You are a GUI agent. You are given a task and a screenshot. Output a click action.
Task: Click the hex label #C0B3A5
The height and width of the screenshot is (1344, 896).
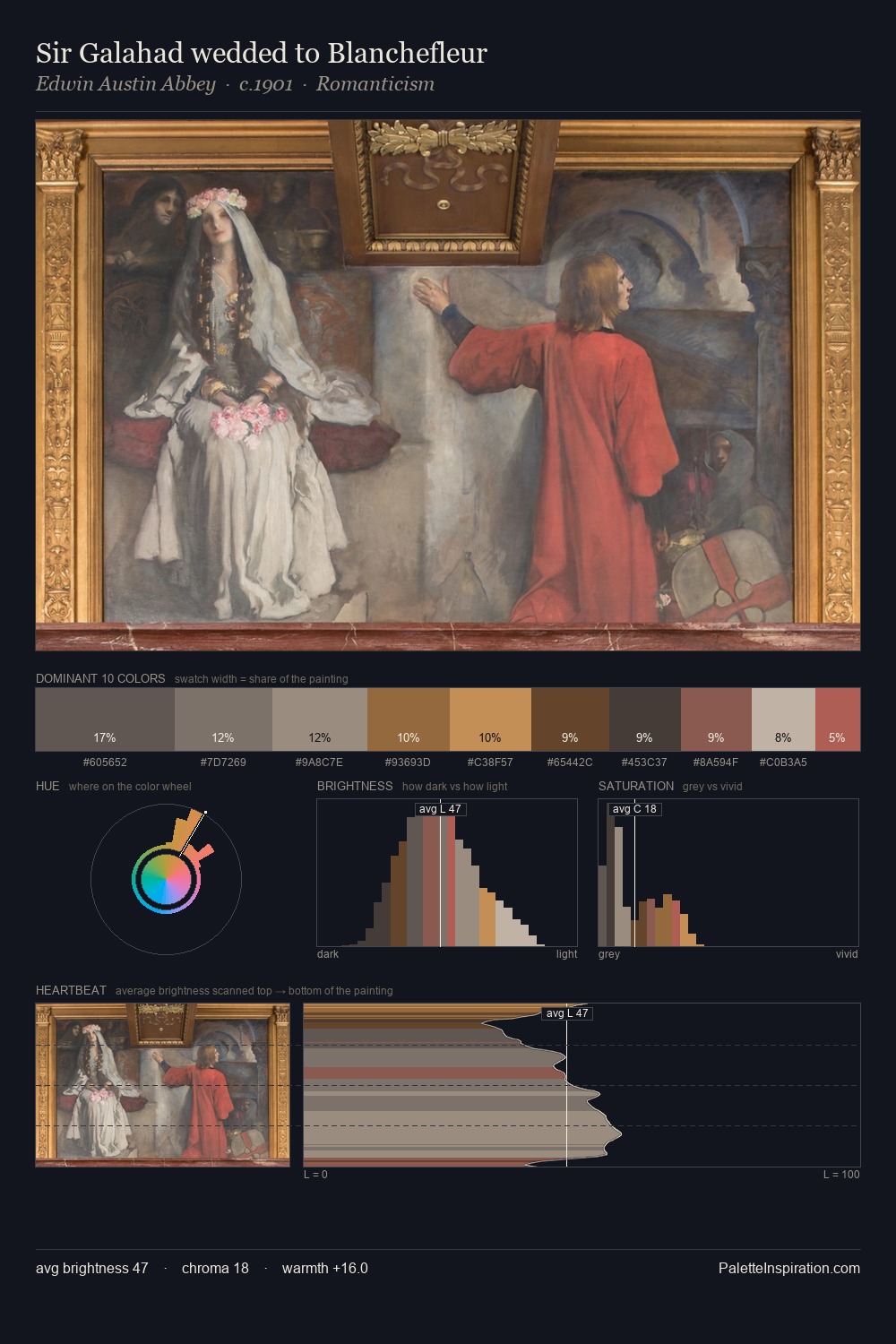coord(783,762)
